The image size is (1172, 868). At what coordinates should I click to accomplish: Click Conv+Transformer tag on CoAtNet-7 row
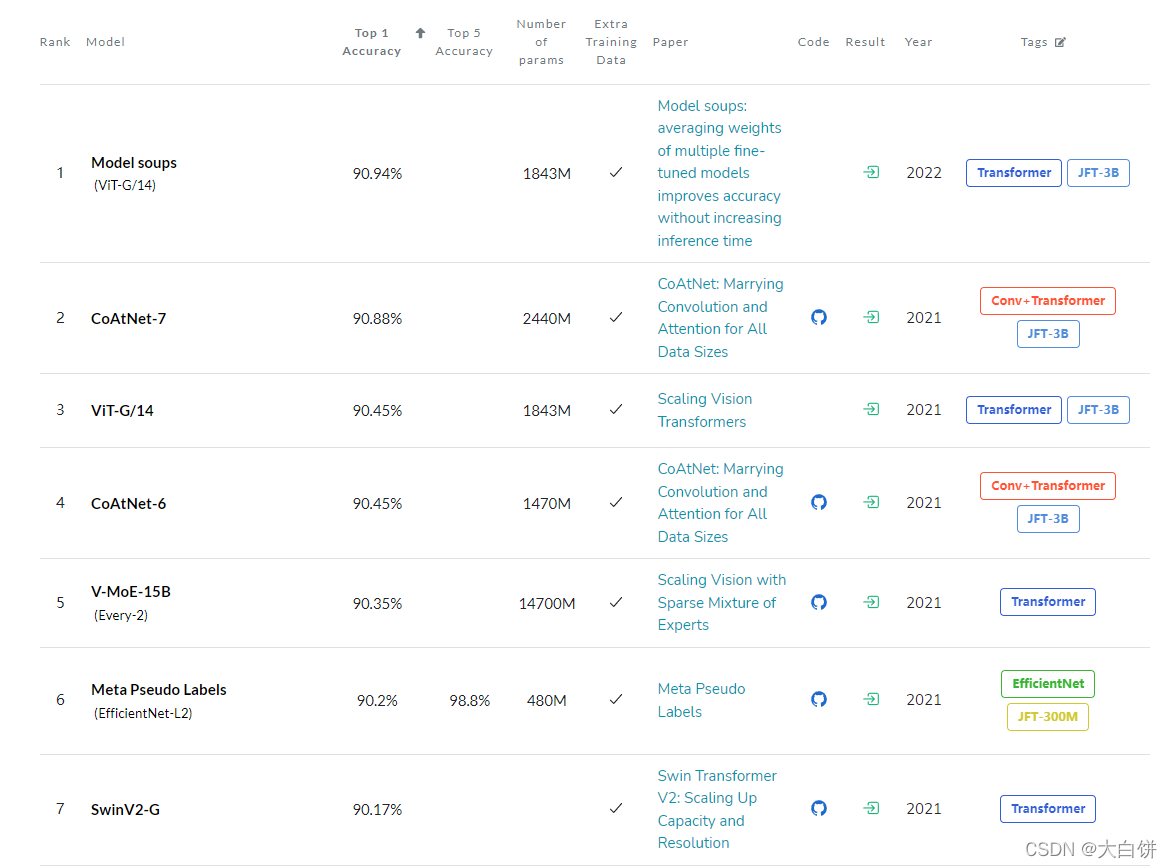click(x=1048, y=301)
